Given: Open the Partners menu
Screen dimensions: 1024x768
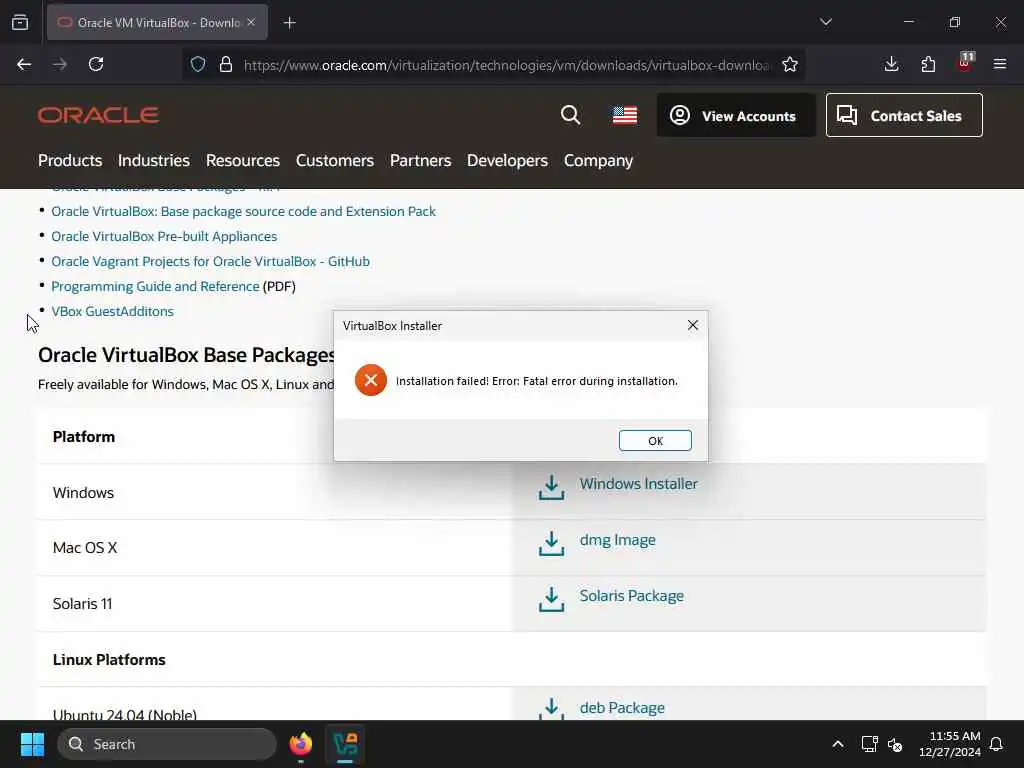Looking at the screenshot, I should click(421, 161).
